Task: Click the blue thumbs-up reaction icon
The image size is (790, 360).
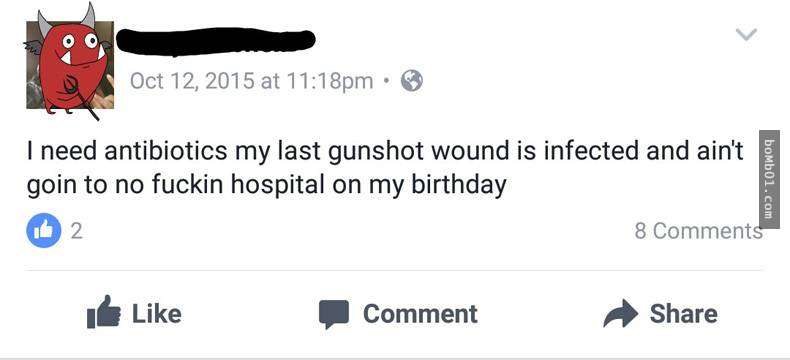Action: click(x=44, y=231)
